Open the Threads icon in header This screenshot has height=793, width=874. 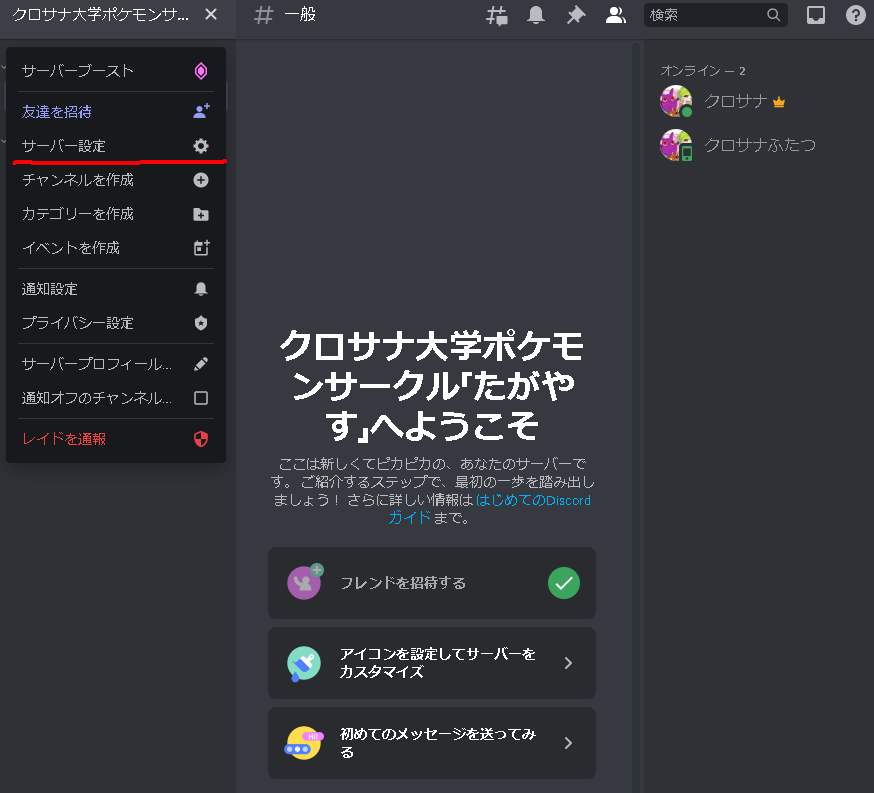496,15
